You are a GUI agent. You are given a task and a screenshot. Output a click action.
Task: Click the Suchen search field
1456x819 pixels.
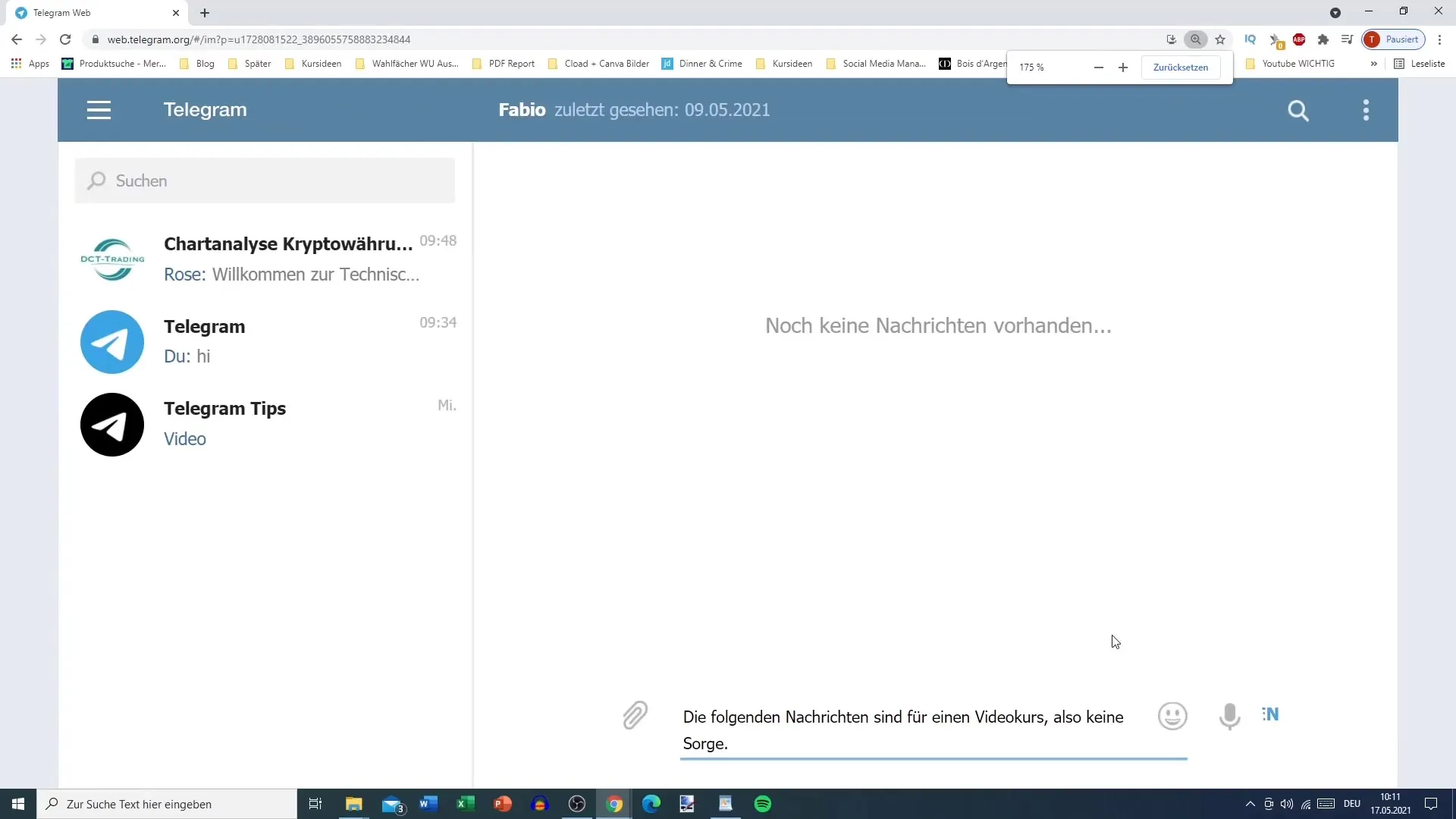265,180
